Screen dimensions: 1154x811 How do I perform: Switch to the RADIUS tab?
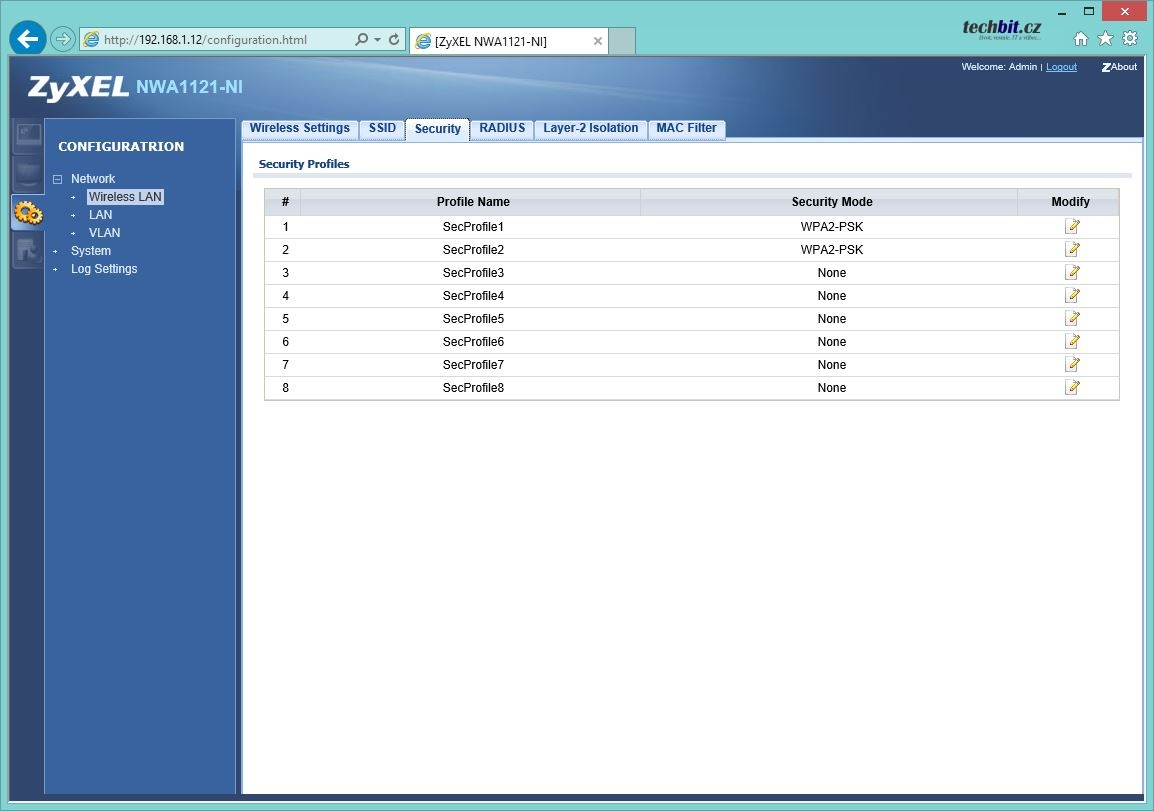click(x=501, y=129)
